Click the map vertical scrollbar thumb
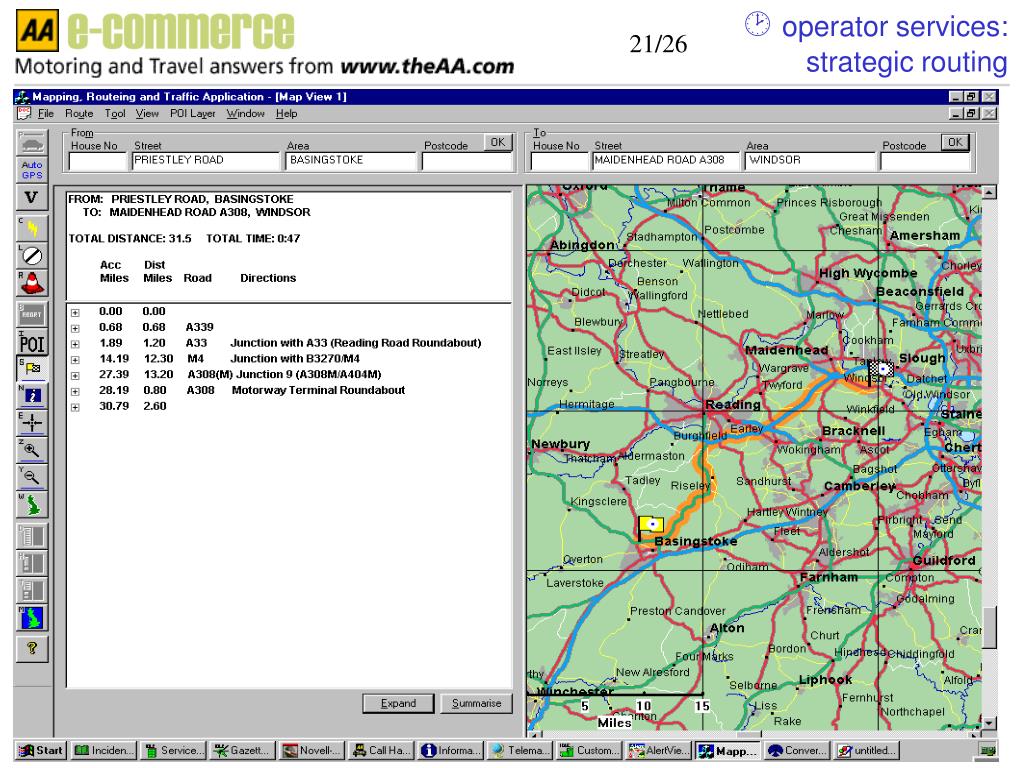Screen dimensions: 1024x768 pyautogui.click(x=989, y=628)
